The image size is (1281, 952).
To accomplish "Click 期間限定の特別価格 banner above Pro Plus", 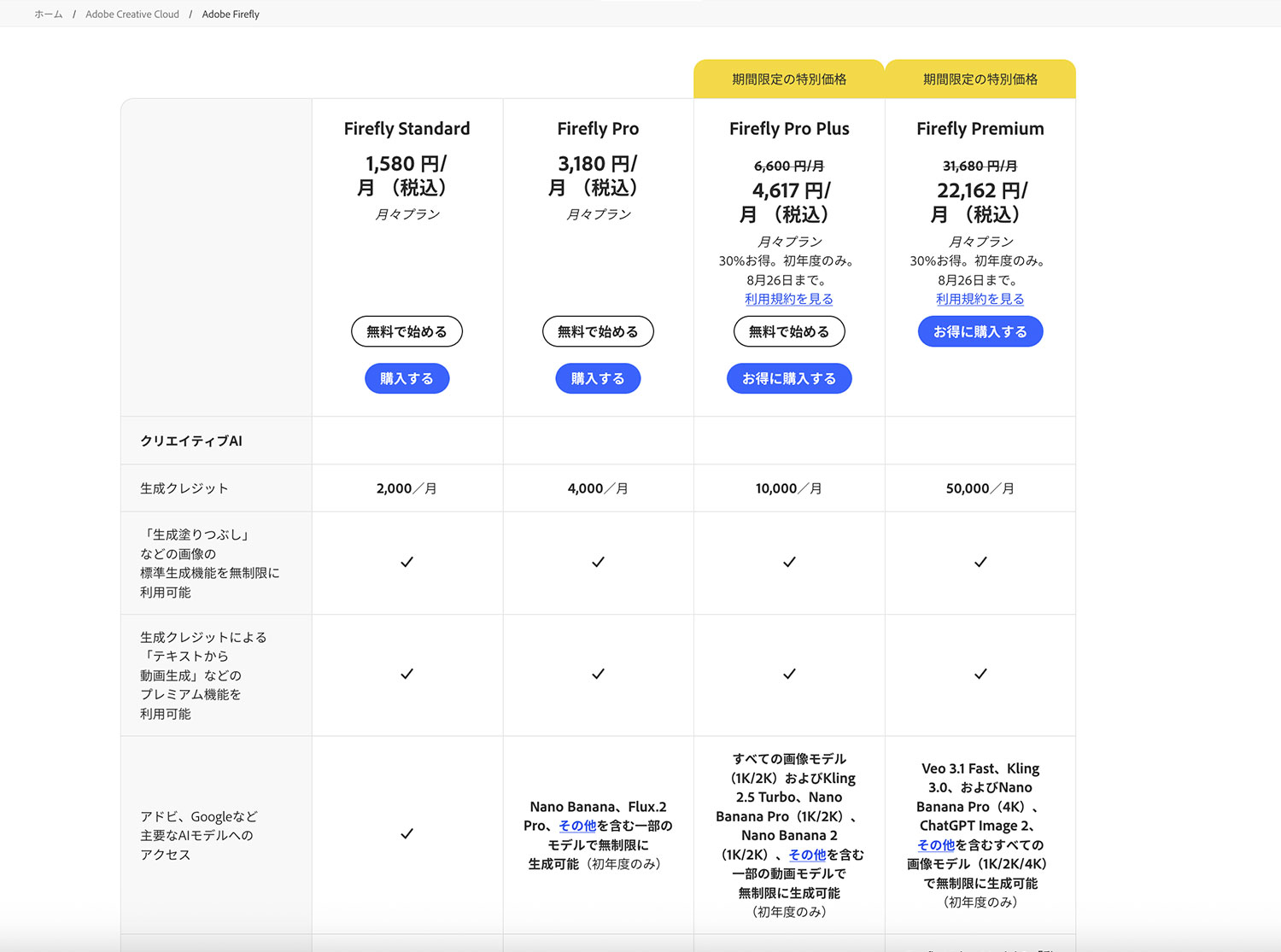I will point(789,79).
